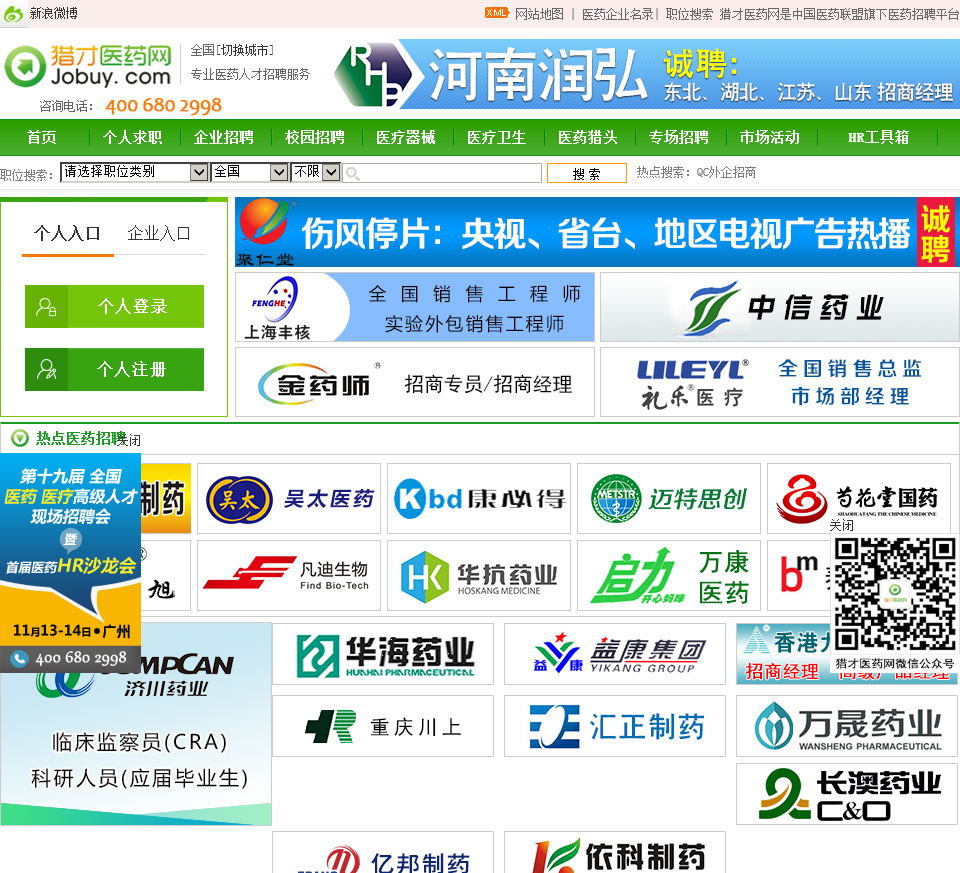Open 苟花堂国药 company logo
The width and height of the screenshot is (960, 873).
(858, 499)
